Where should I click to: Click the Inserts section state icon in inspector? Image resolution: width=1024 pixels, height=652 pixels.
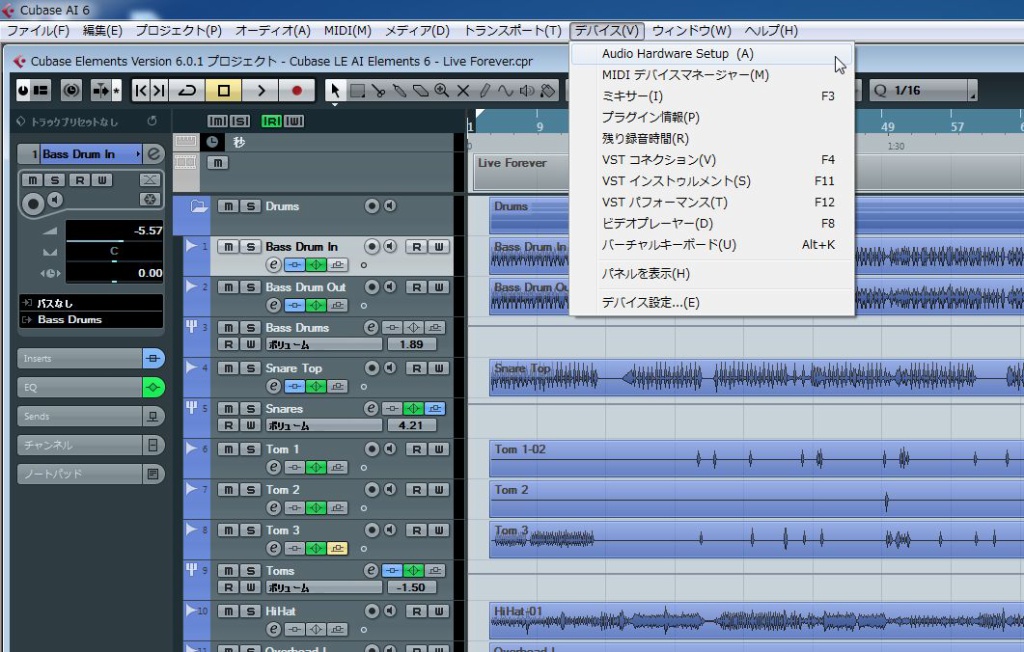(153, 359)
